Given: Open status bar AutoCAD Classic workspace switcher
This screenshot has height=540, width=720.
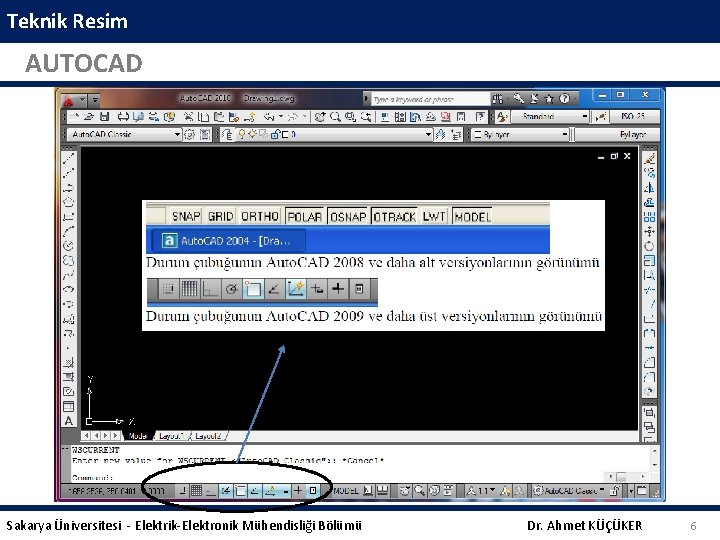Looking at the screenshot, I should click(x=570, y=490).
